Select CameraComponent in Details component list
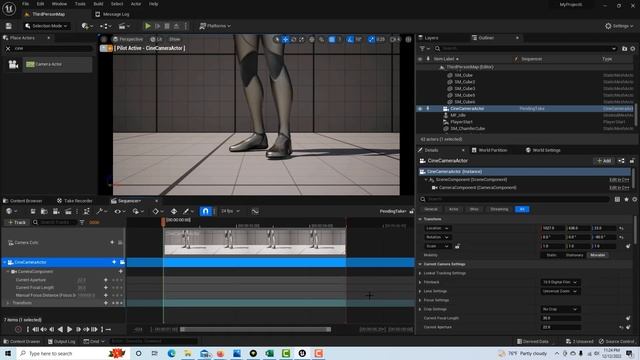Screen dimensions: 640x360 tap(478, 188)
